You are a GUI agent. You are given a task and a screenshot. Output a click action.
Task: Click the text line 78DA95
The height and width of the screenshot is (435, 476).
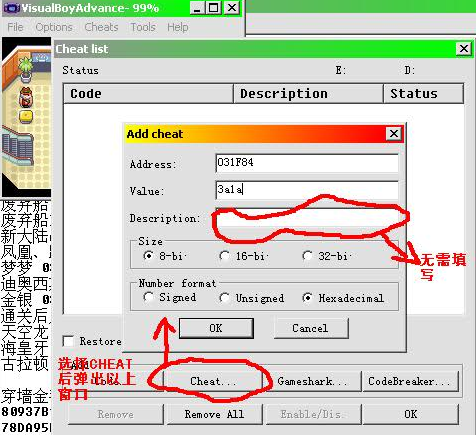(26, 427)
